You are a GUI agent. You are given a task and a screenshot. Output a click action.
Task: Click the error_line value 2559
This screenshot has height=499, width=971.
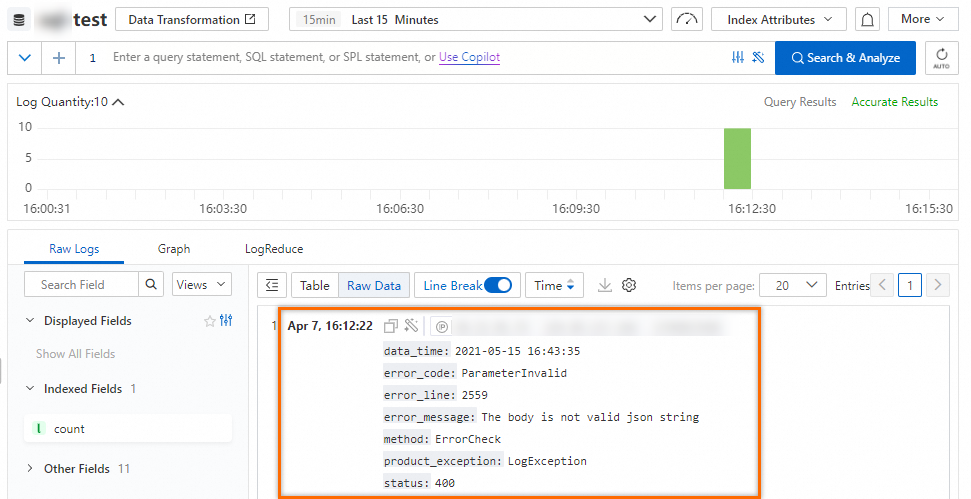point(474,395)
